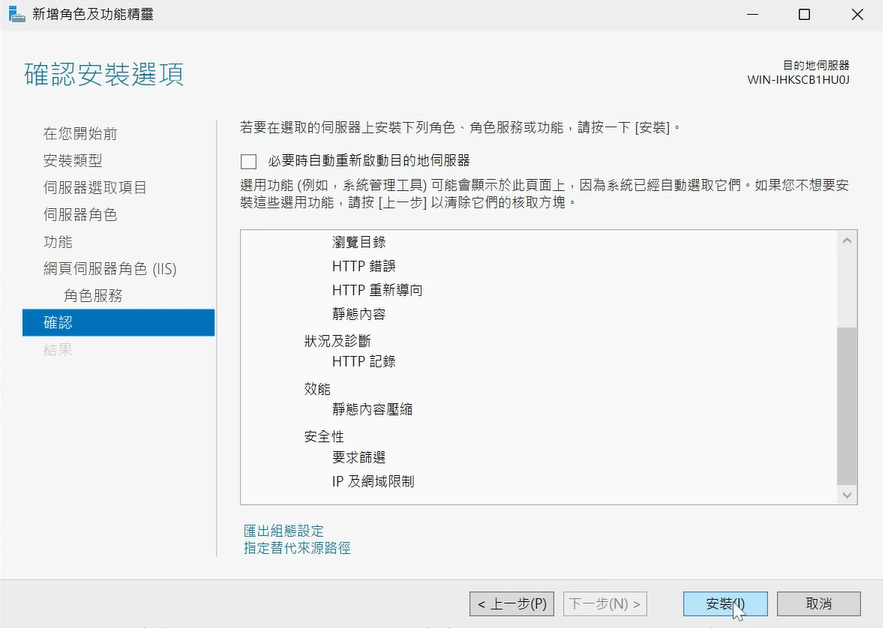Click the 上一步(P) button
Image resolution: width=883 pixels, height=628 pixels.
[x=512, y=604]
